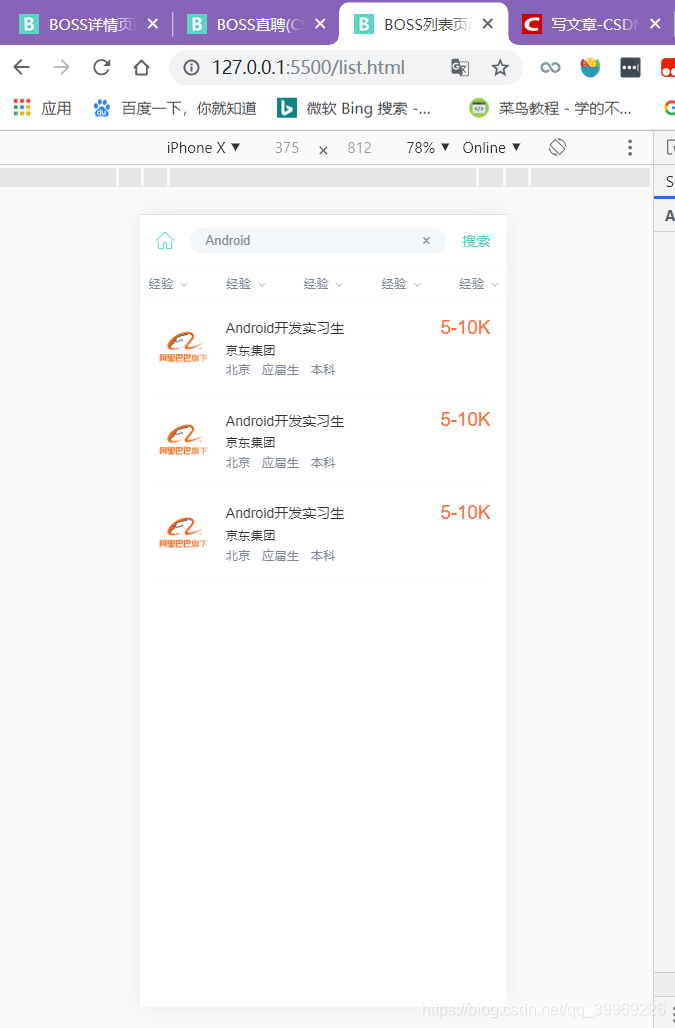Viewport: 675px width, 1028px height.
Task: Click the first 5-10K salary
Action: [465, 327]
